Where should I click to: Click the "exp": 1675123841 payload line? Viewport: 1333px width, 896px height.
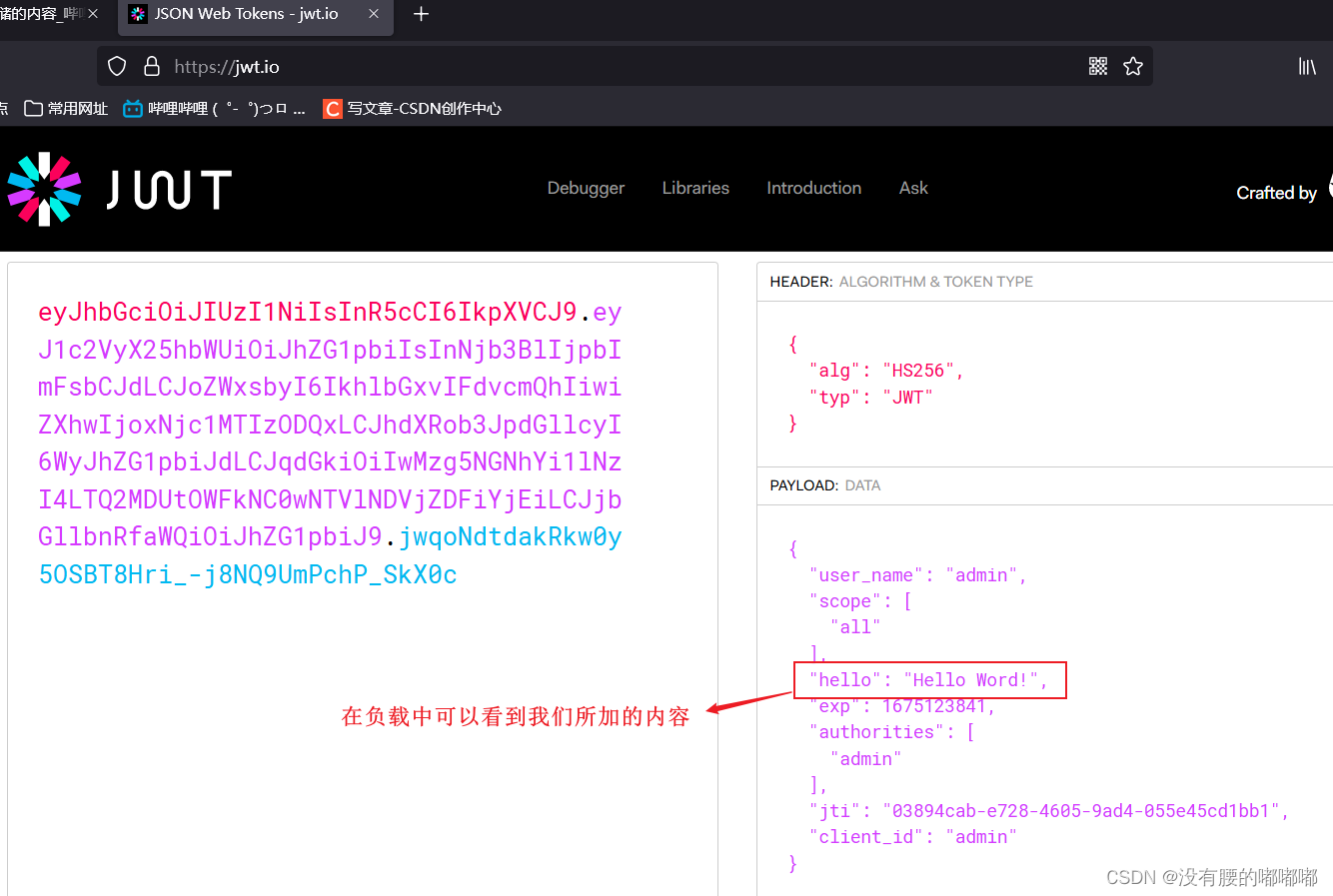pyautogui.click(x=902, y=706)
